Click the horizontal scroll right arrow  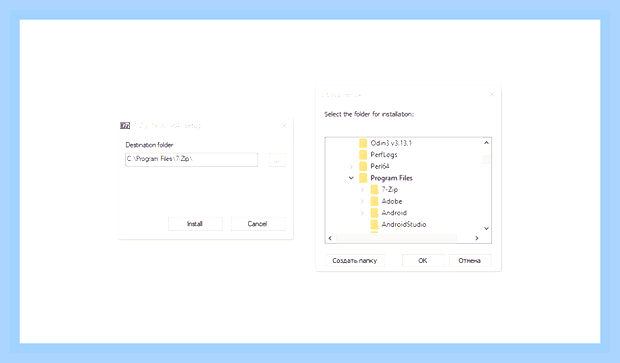(477, 238)
